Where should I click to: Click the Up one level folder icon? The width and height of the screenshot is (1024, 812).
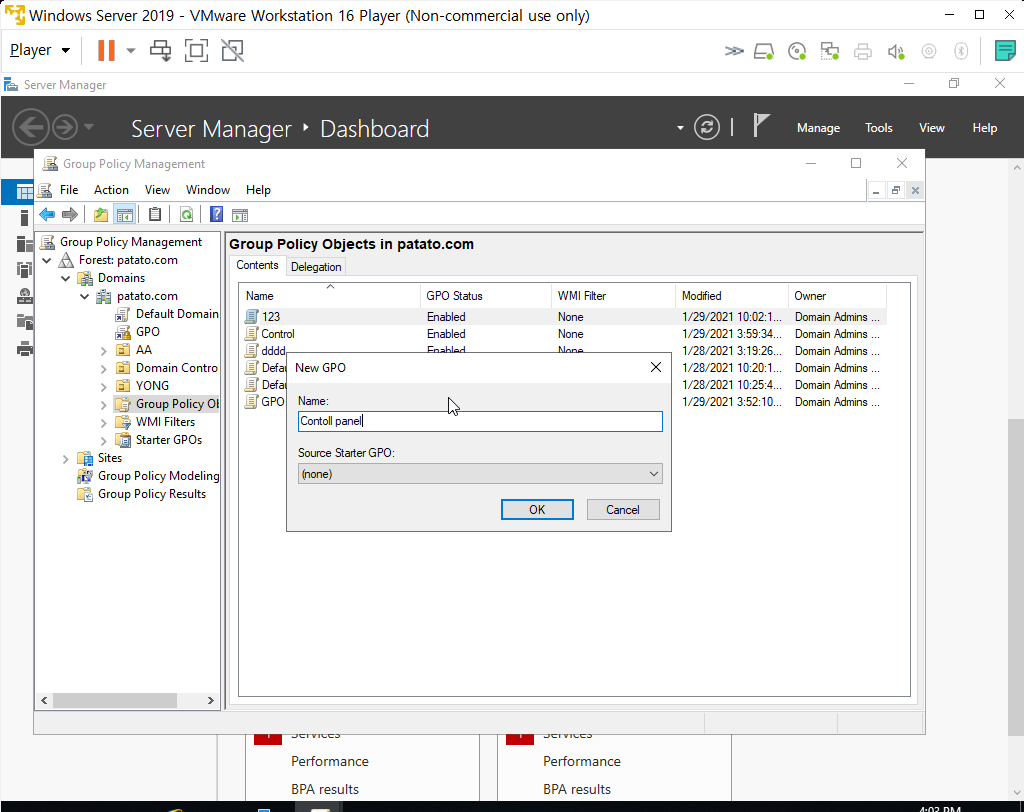point(101,214)
